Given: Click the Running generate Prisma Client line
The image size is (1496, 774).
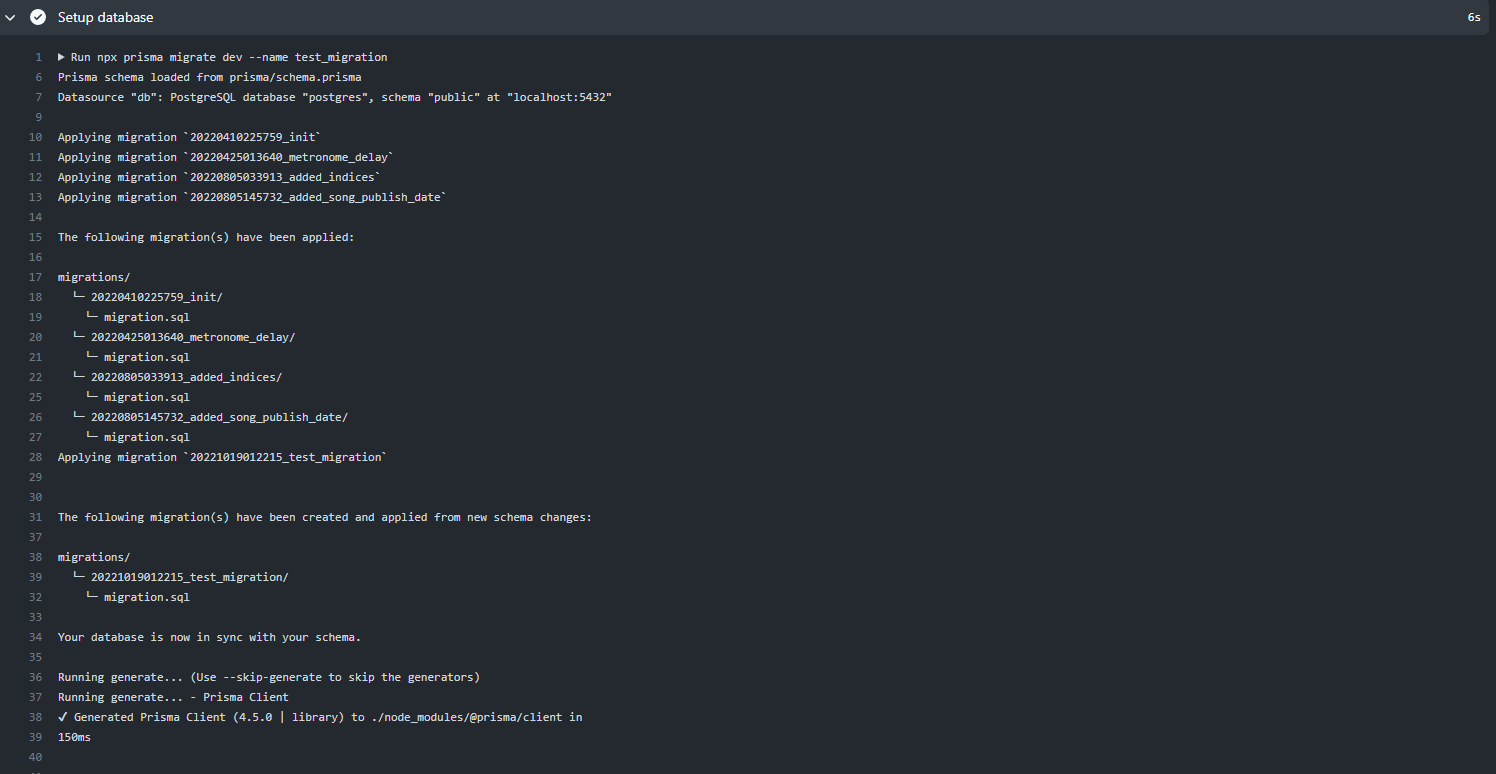Looking at the screenshot, I should [172, 697].
